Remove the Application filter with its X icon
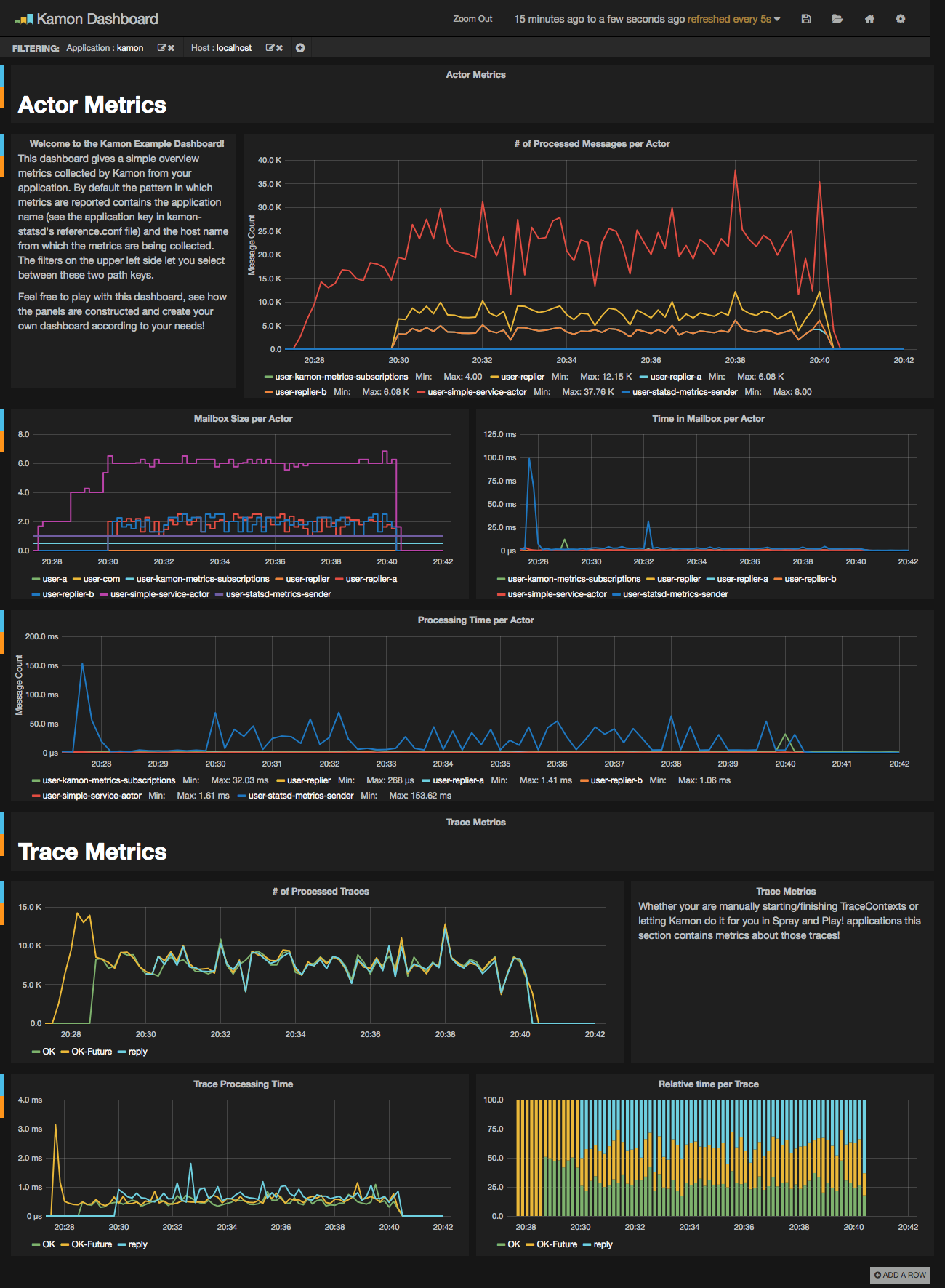 click(171, 48)
